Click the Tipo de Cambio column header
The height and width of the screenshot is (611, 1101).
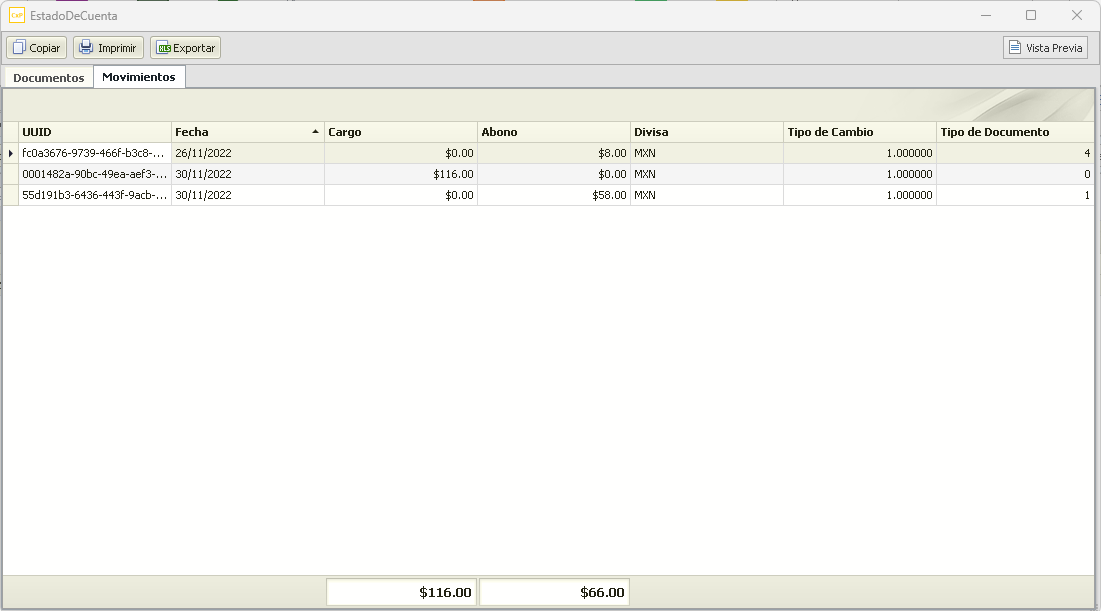click(x=859, y=132)
